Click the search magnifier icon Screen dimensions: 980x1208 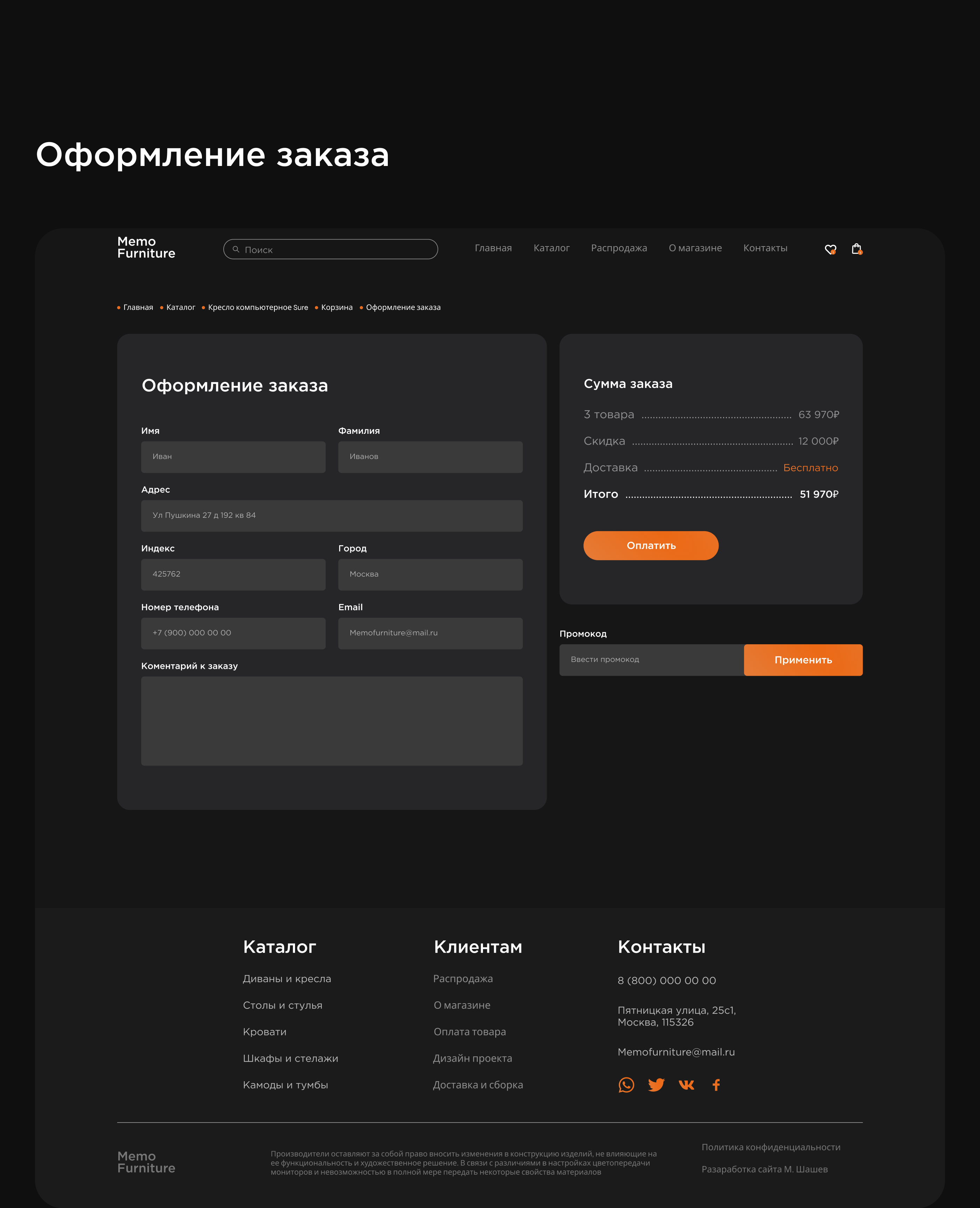pyautogui.click(x=236, y=249)
